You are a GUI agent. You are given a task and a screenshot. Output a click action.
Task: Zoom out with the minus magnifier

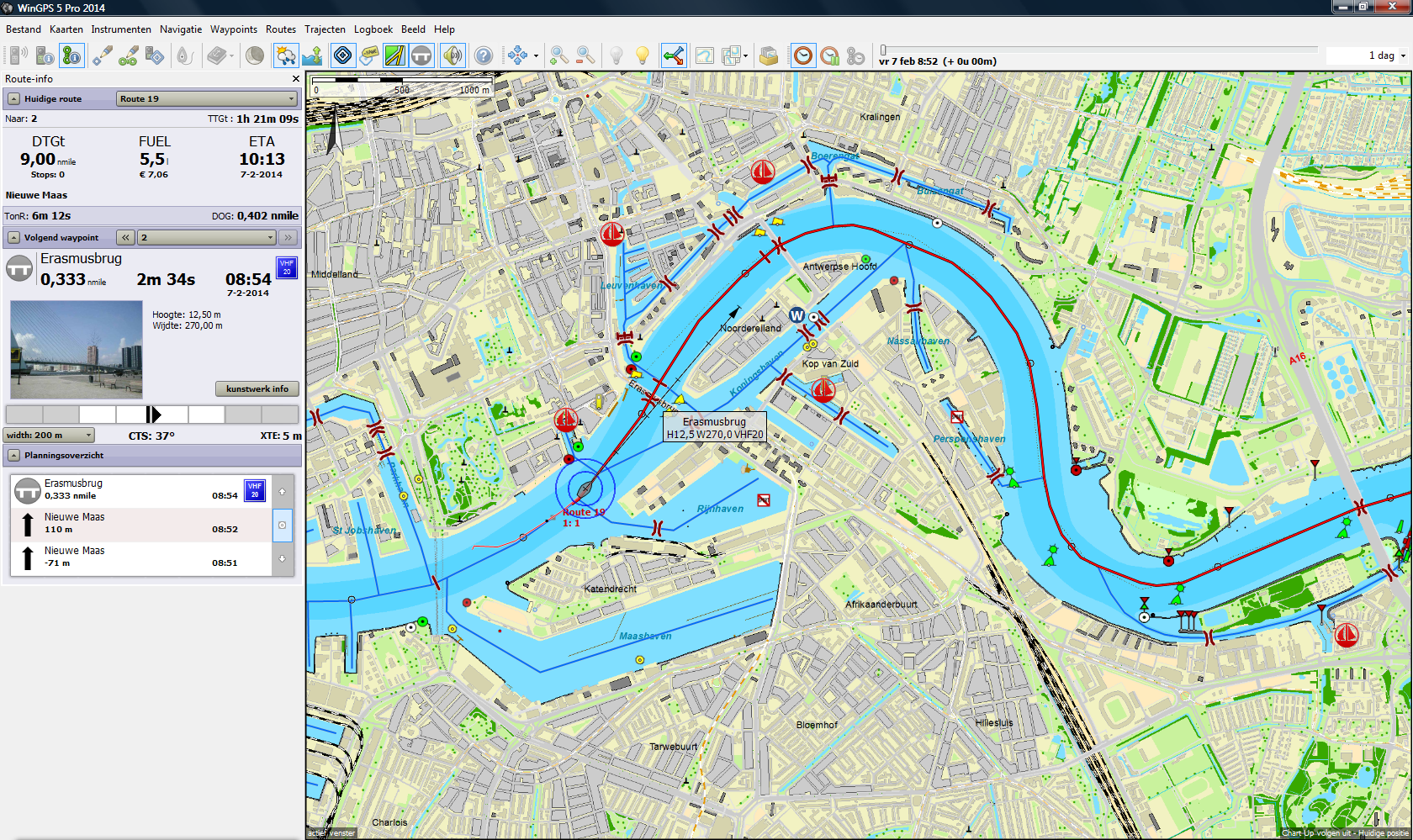coord(585,55)
